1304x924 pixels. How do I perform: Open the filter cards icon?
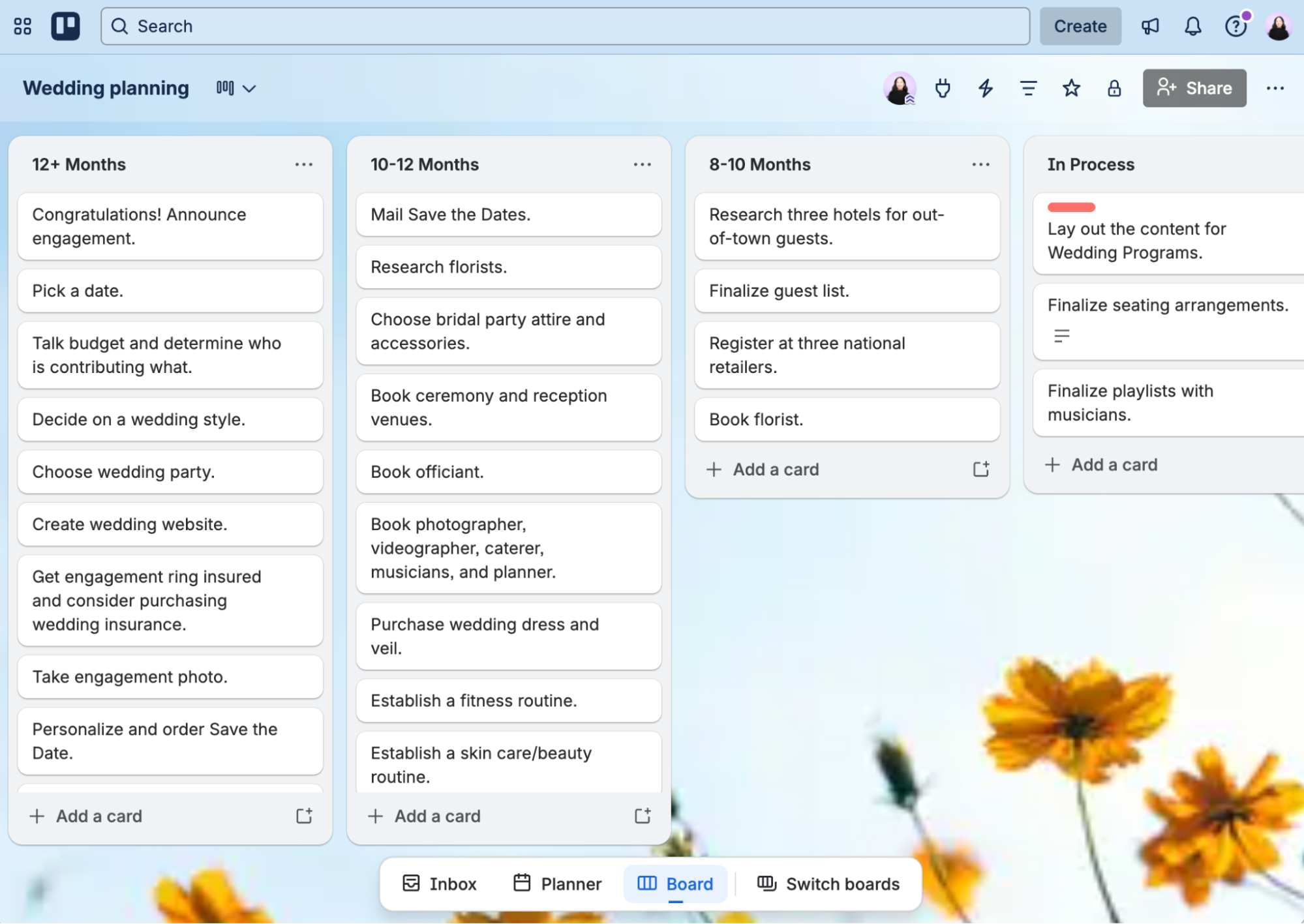pyautogui.click(x=1028, y=88)
